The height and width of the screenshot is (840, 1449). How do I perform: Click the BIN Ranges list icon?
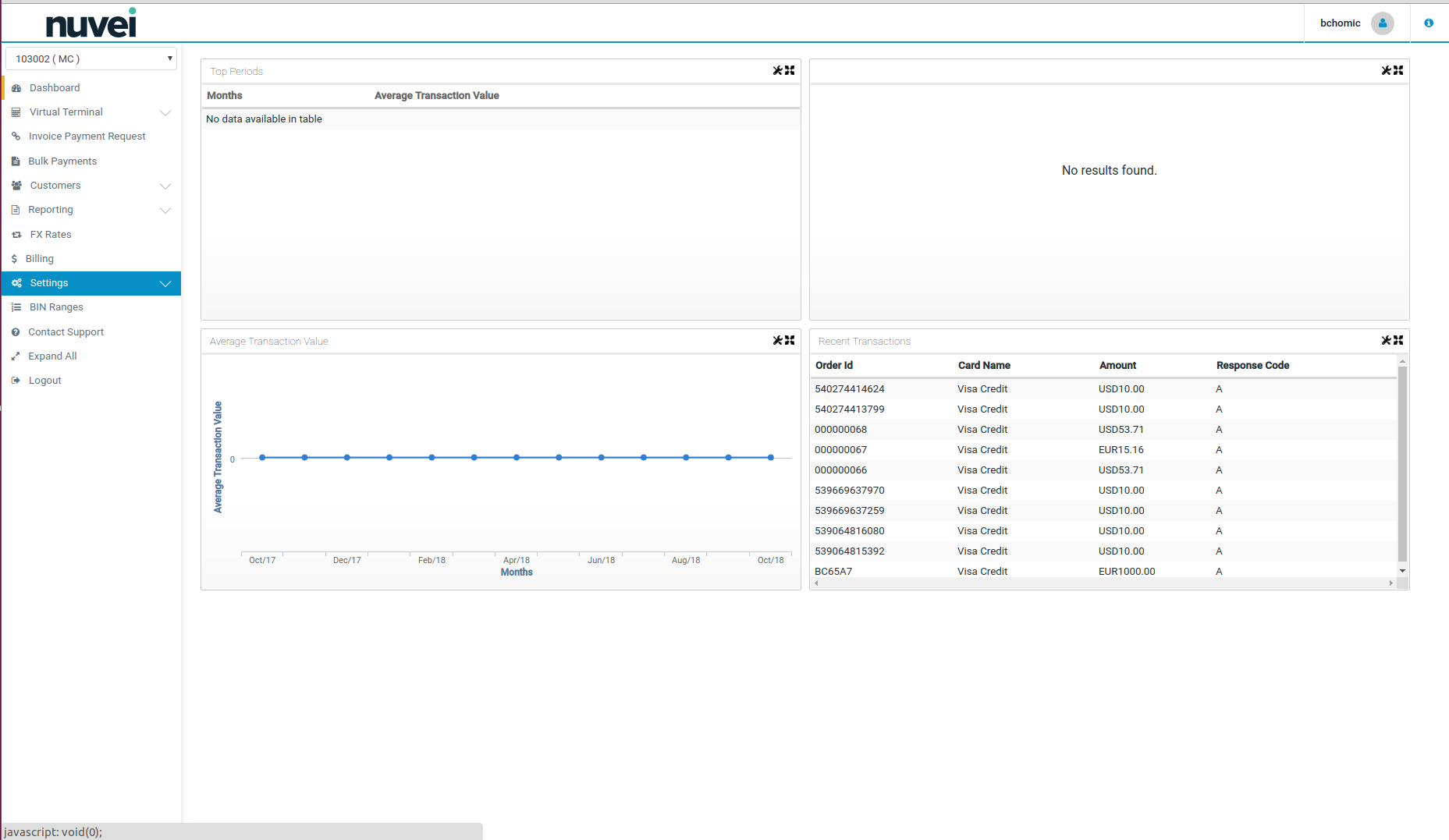tap(16, 307)
